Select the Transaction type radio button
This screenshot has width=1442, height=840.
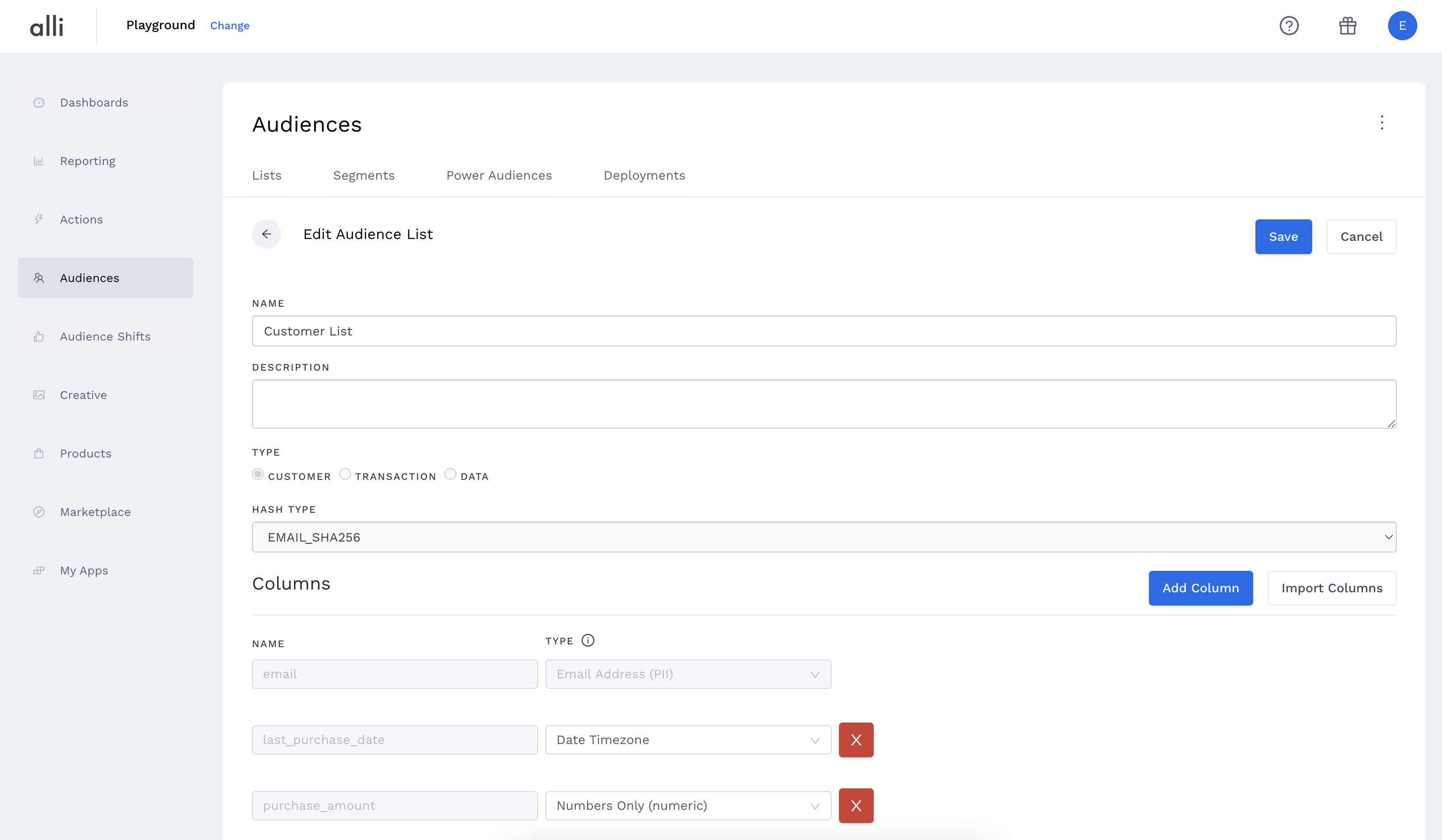click(x=345, y=474)
